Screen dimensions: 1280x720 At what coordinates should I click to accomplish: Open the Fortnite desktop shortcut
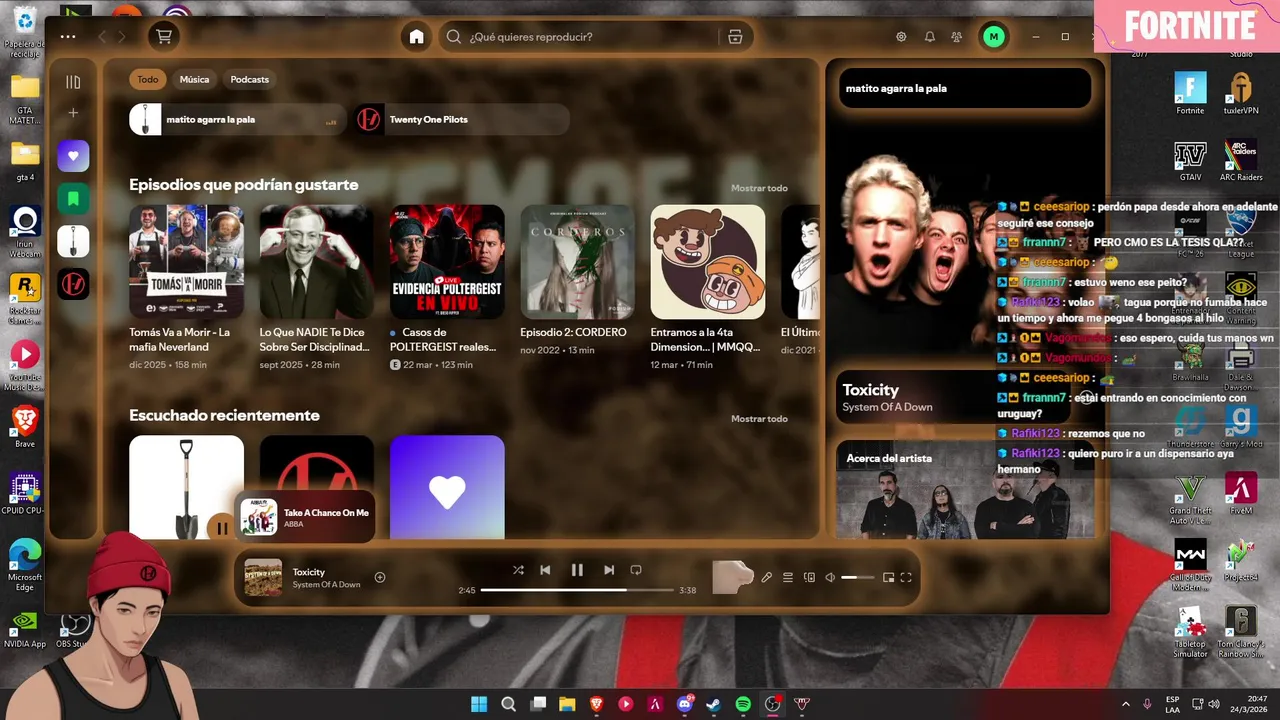click(1190, 94)
